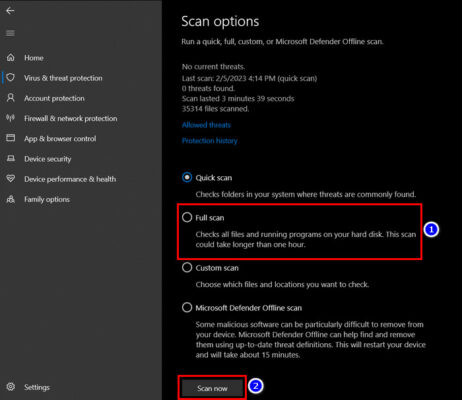Open the Protection history link
The image size is (462, 400).
[x=210, y=141]
